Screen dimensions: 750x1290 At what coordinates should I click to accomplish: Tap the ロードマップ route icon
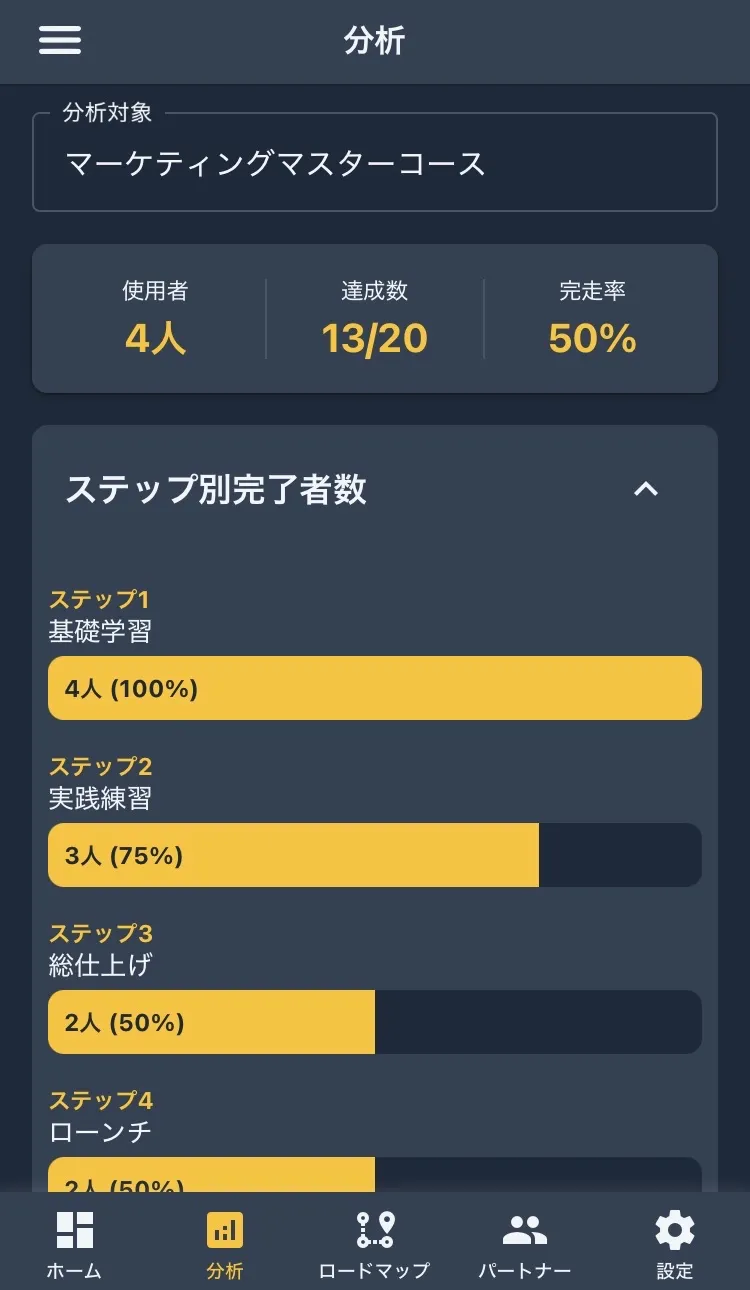374,1228
